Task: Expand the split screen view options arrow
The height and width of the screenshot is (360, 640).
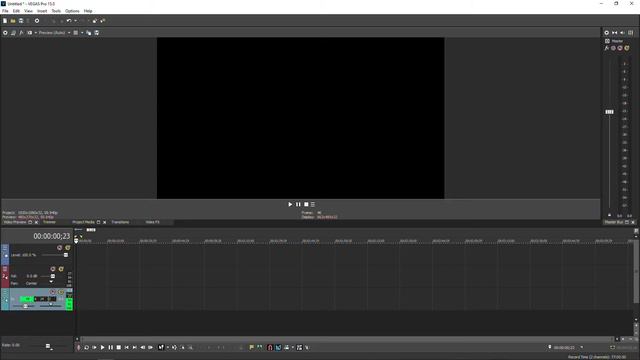Action: pyautogui.click(x=36, y=33)
